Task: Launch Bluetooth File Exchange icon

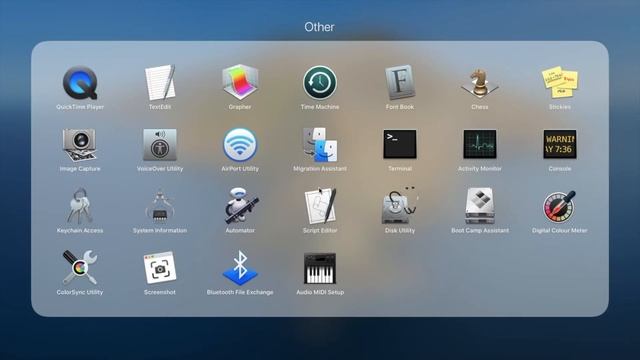Action: [x=240, y=268]
